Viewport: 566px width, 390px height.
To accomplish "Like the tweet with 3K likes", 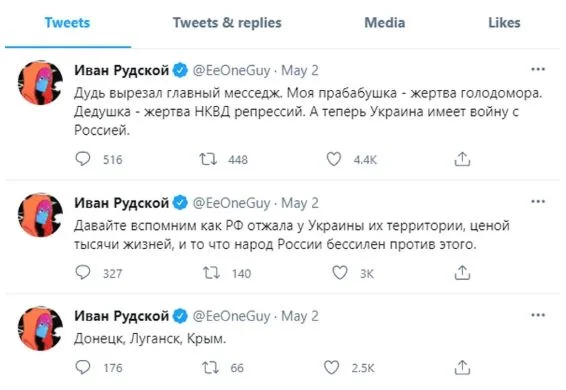I will point(340,273).
